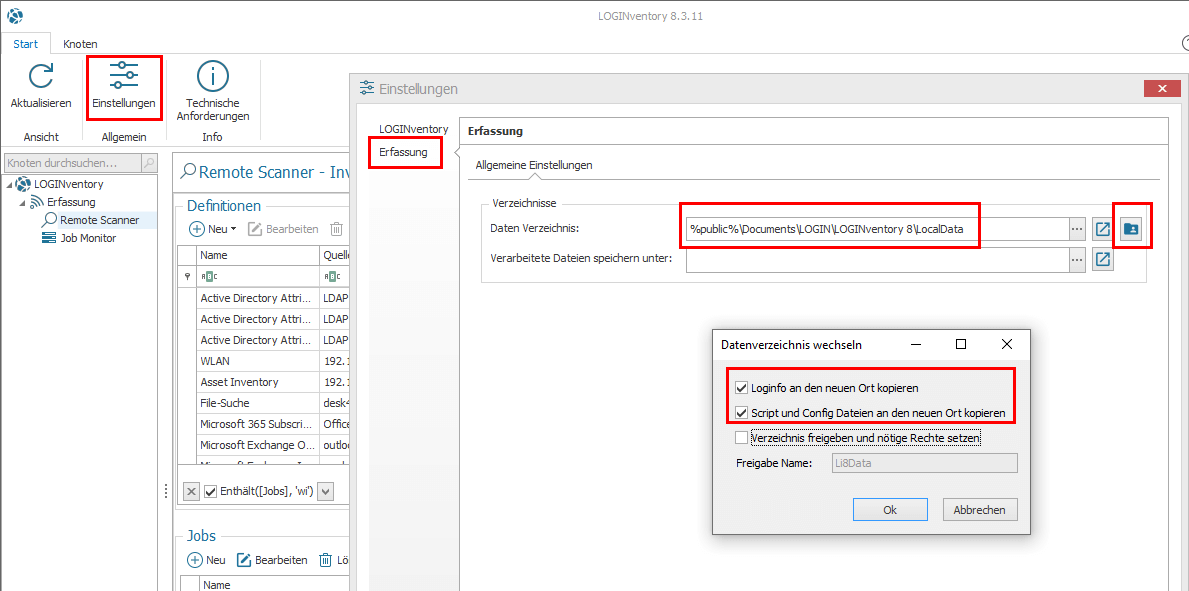Collapse the LOGINventory tree node
Screen dimensions: 1189x591
click(x=9, y=184)
